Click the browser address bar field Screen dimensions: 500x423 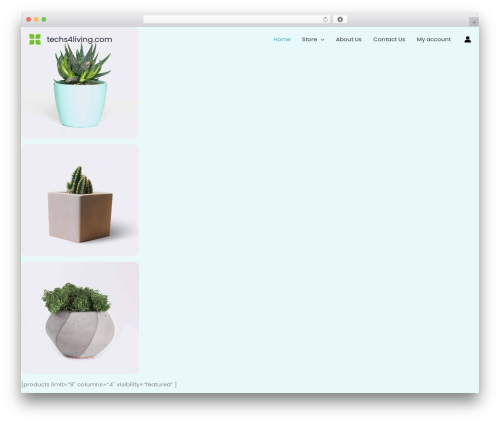(236, 19)
